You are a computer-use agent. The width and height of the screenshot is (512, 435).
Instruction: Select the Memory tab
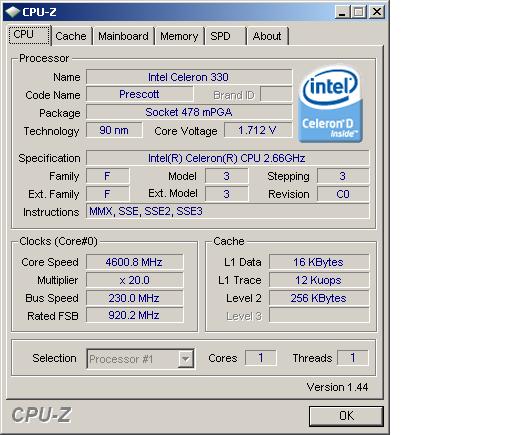179,36
